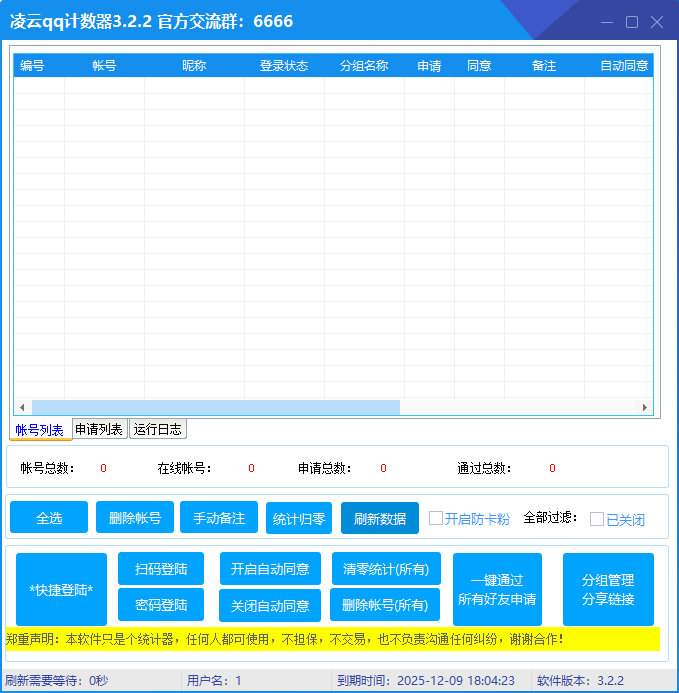This screenshot has width=679, height=693.
Task: Click the 通过总数 label
Action: click(484, 468)
